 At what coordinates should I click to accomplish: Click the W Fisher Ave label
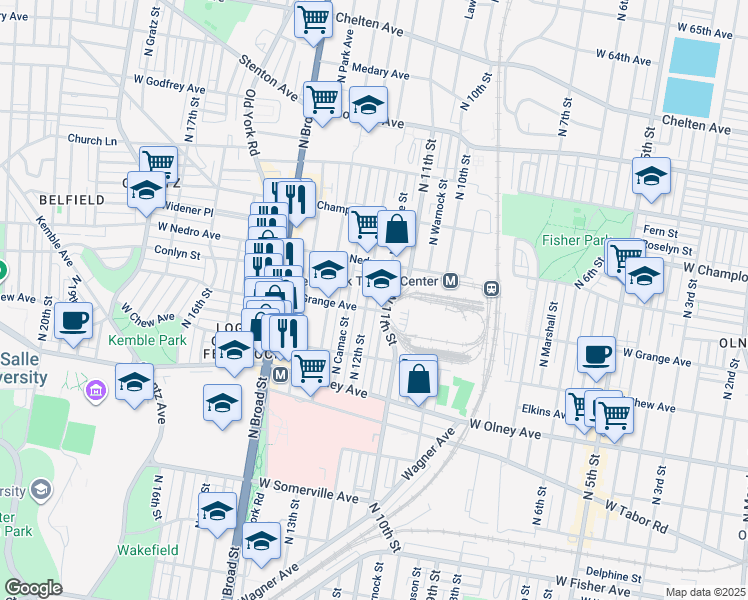coord(592,585)
